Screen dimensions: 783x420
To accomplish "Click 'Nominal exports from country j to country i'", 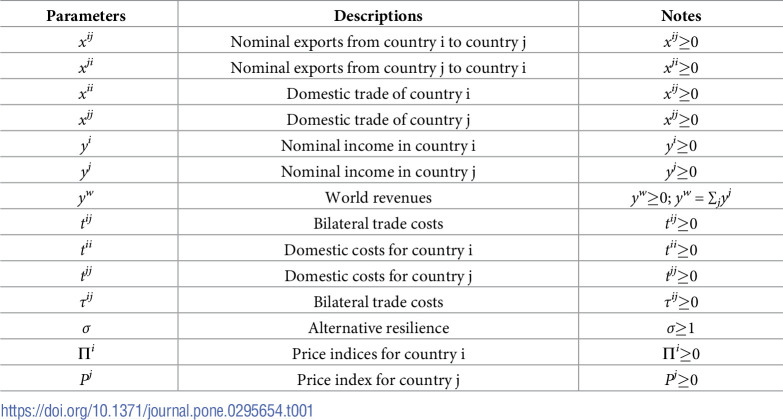I will (x=378, y=68).
